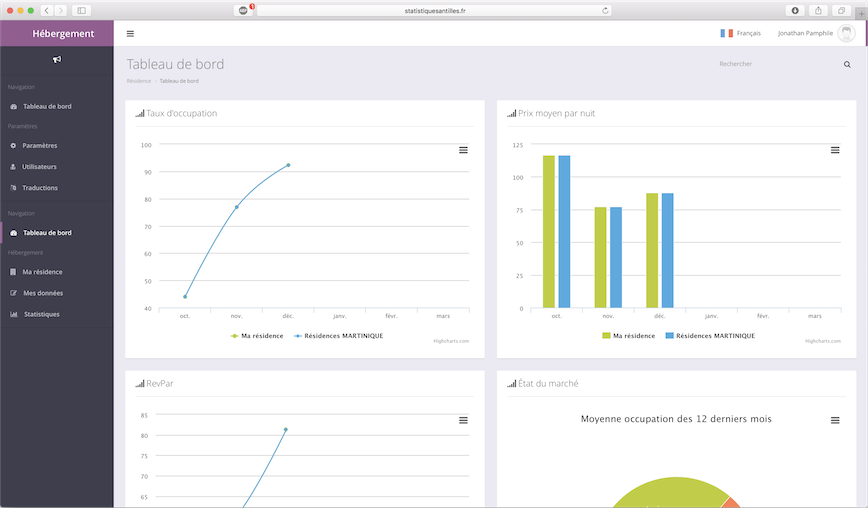This screenshot has height=508, width=868.
Task: Toggle Résidences MARTINIQUE in Taux d'occupation legend
Action: coord(338,336)
